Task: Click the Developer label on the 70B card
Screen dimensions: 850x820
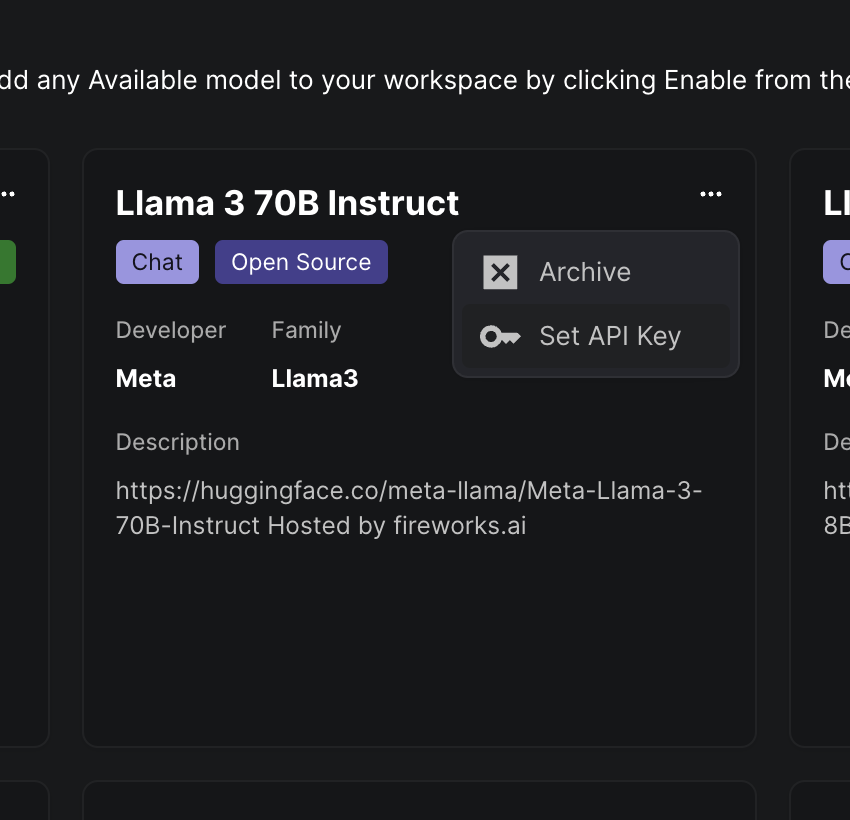Action: pos(171,330)
